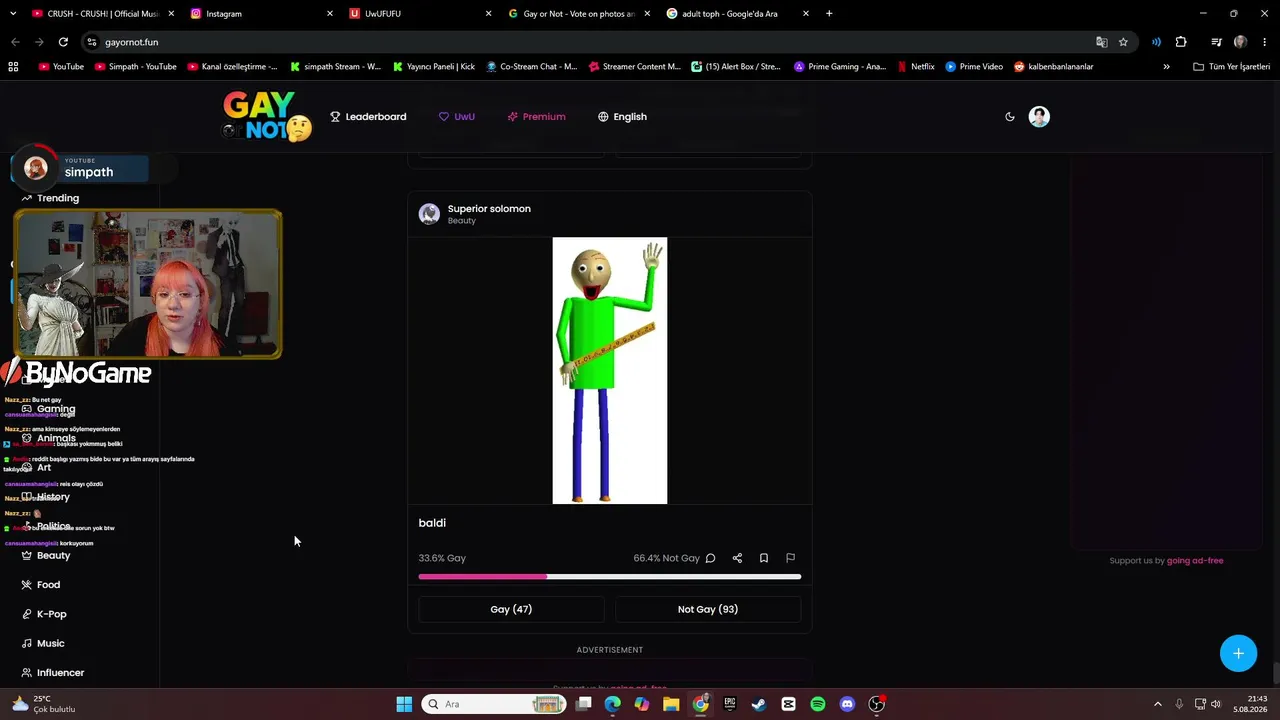Open the Tüm Yer İşaretleri bookmarks folder
This screenshot has width=1280, height=720.
click(x=1232, y=67)
